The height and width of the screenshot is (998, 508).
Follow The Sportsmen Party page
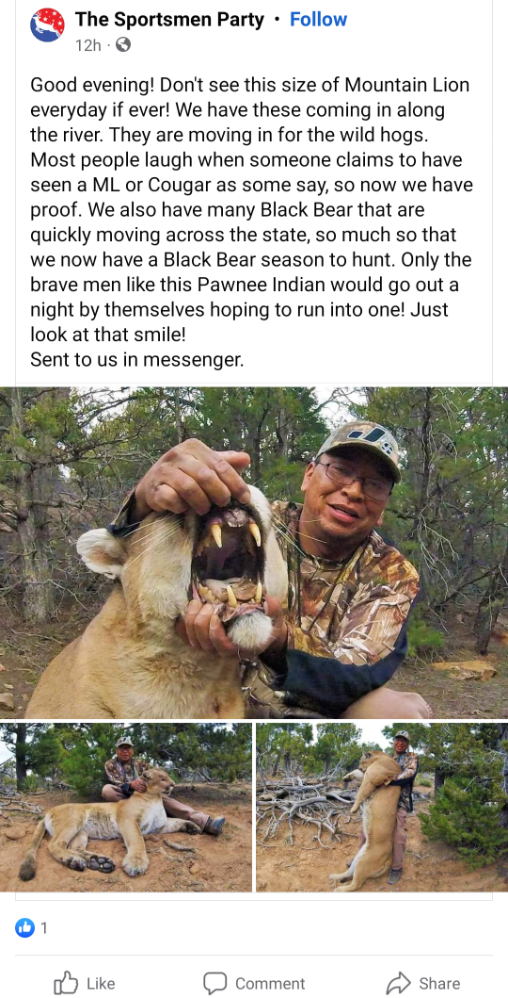[x=318, y=20]
